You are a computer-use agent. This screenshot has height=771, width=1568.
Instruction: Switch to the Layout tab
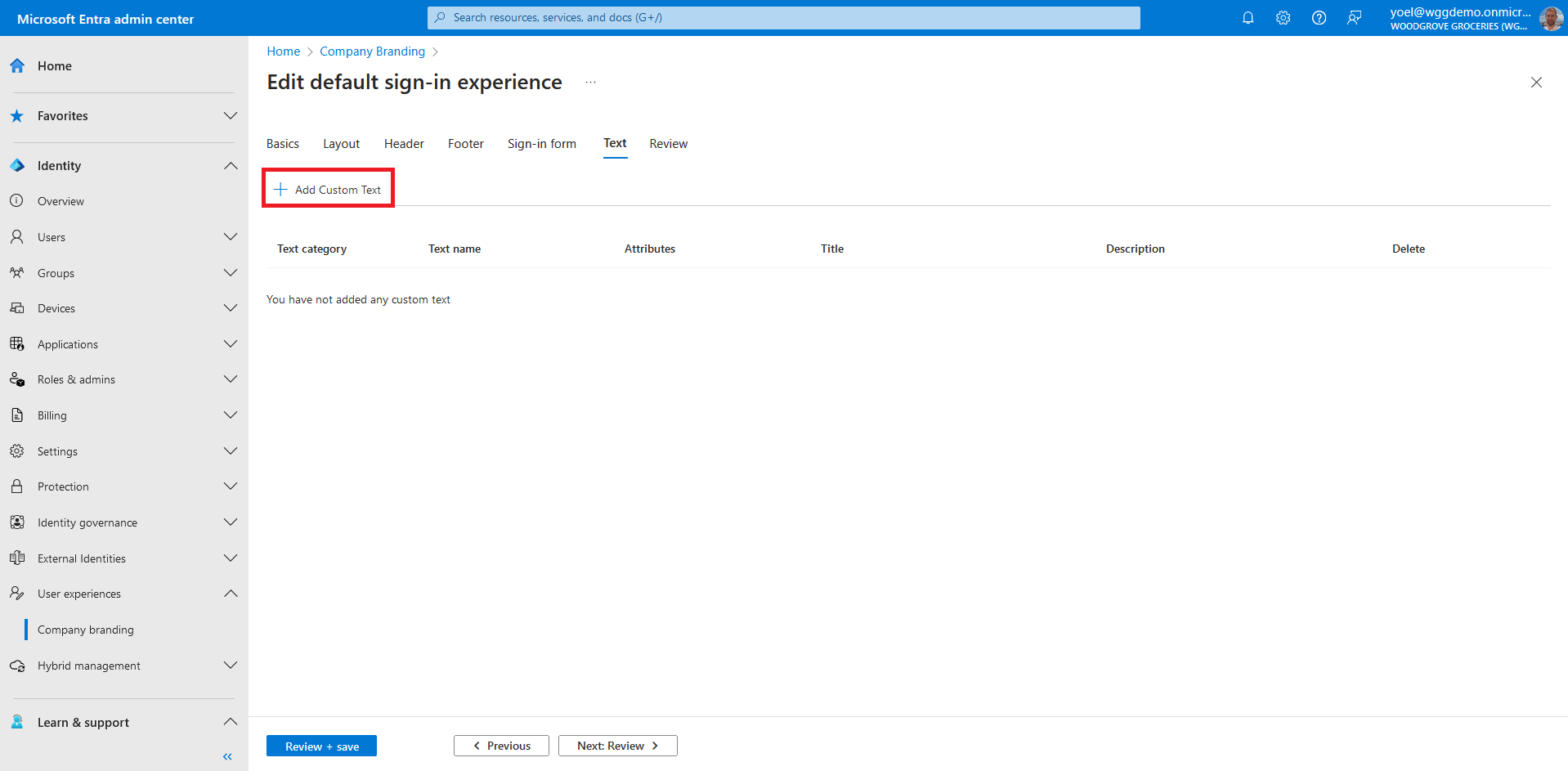coord(341,144)
